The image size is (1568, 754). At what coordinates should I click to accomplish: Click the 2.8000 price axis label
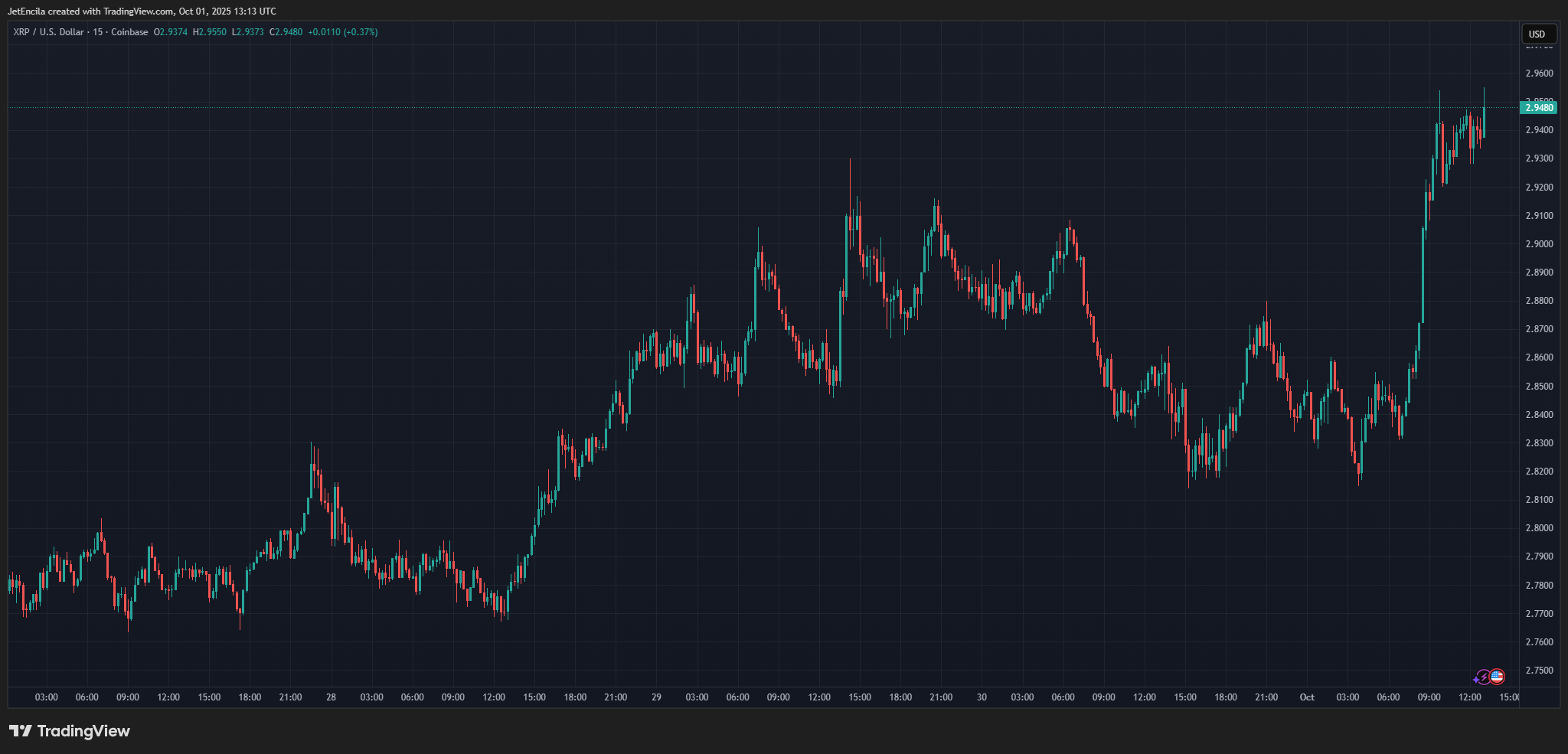(1539, 528)
